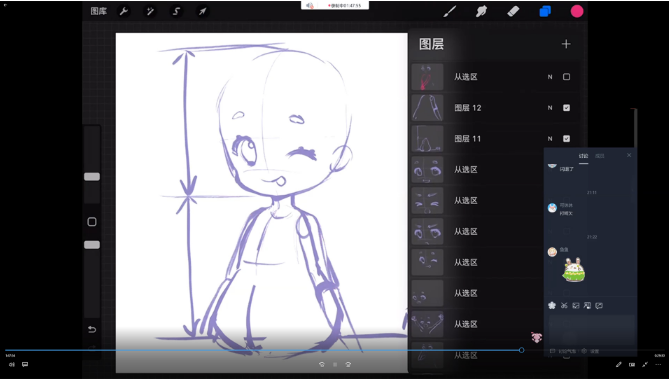Screen dimensions: 669x379
Task: Open the pink color picker circle
Action: pyautogui.click(x=577, y=12)
